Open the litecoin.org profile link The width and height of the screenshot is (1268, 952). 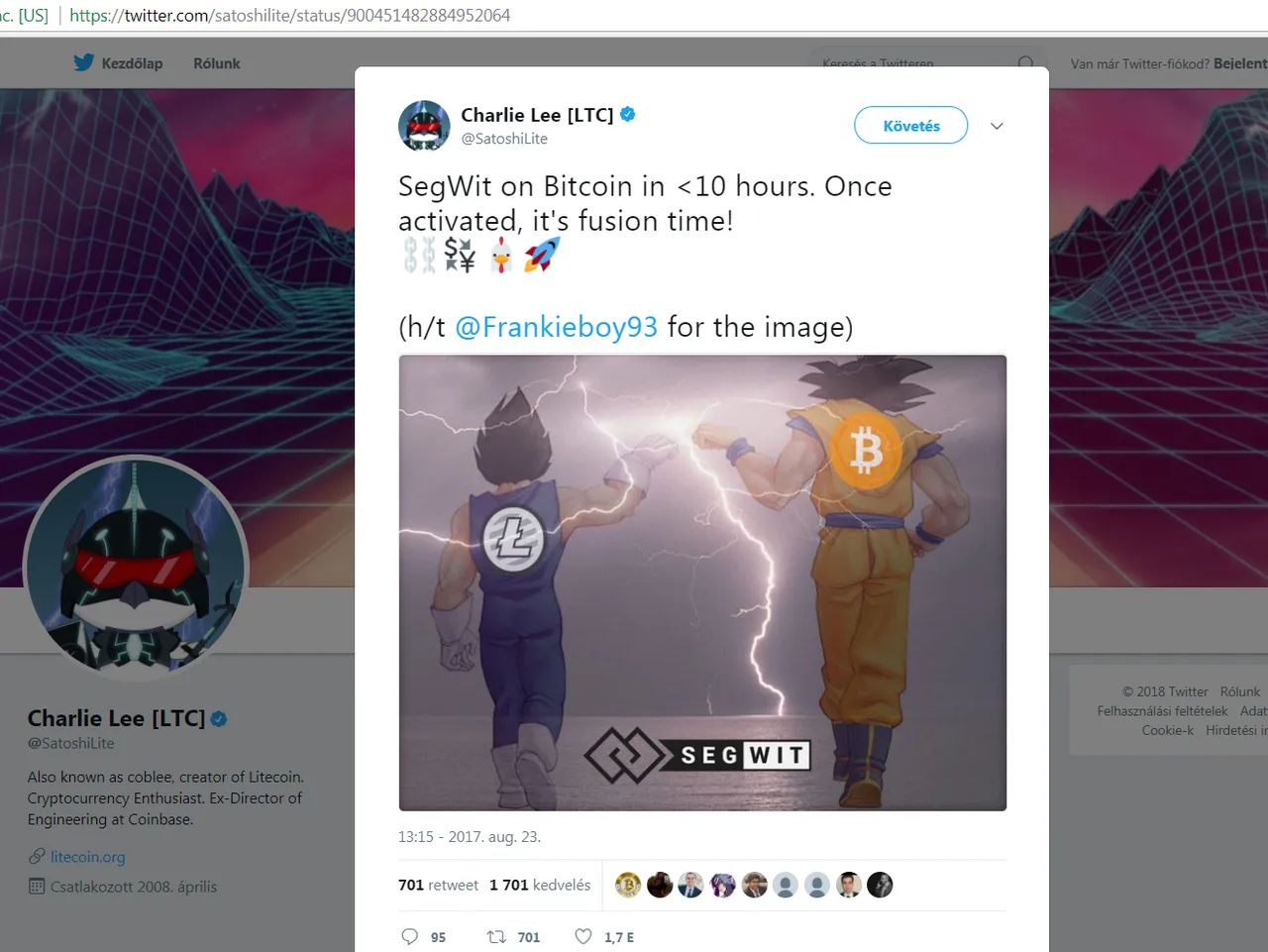(88, 857)
